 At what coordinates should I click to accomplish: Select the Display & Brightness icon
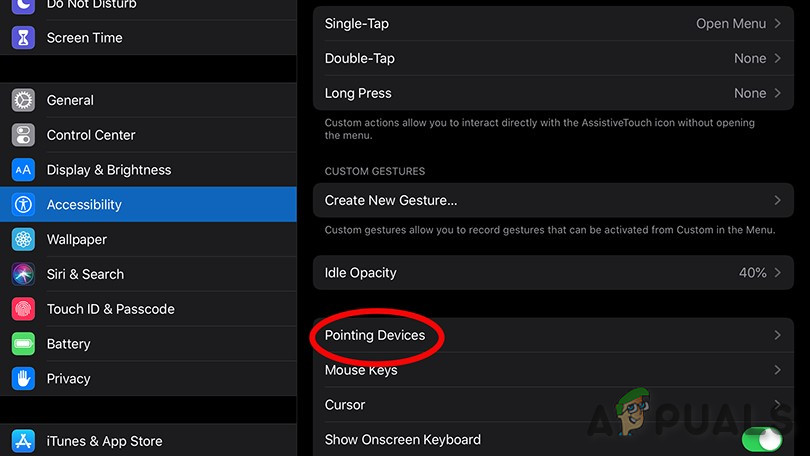tap(23, 170)
